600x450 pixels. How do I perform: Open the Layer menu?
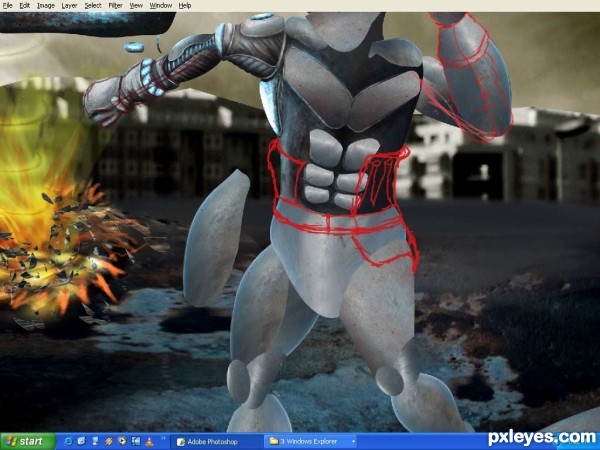tap(69, 6)
